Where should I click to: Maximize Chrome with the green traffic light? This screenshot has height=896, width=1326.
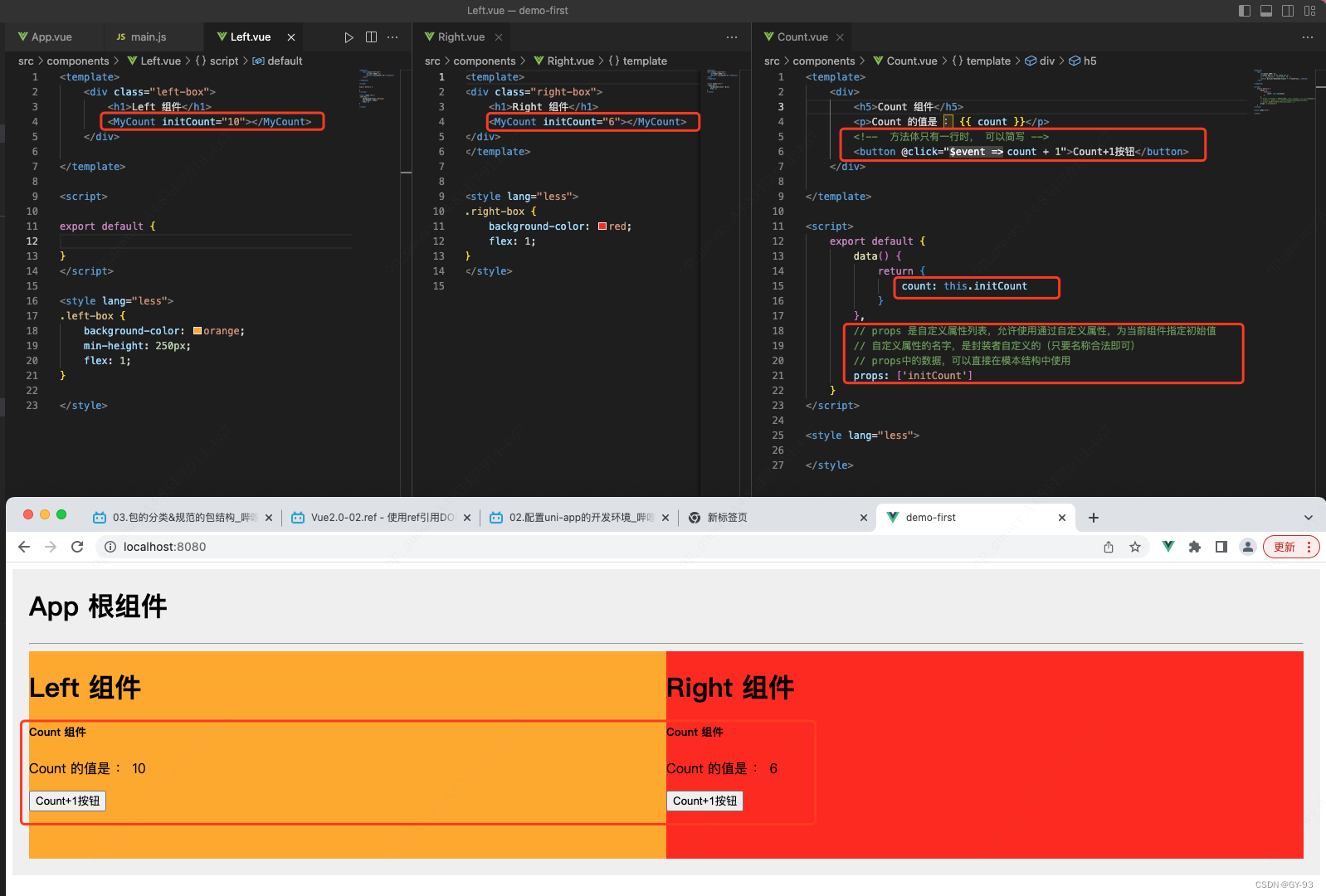[61, 514]
